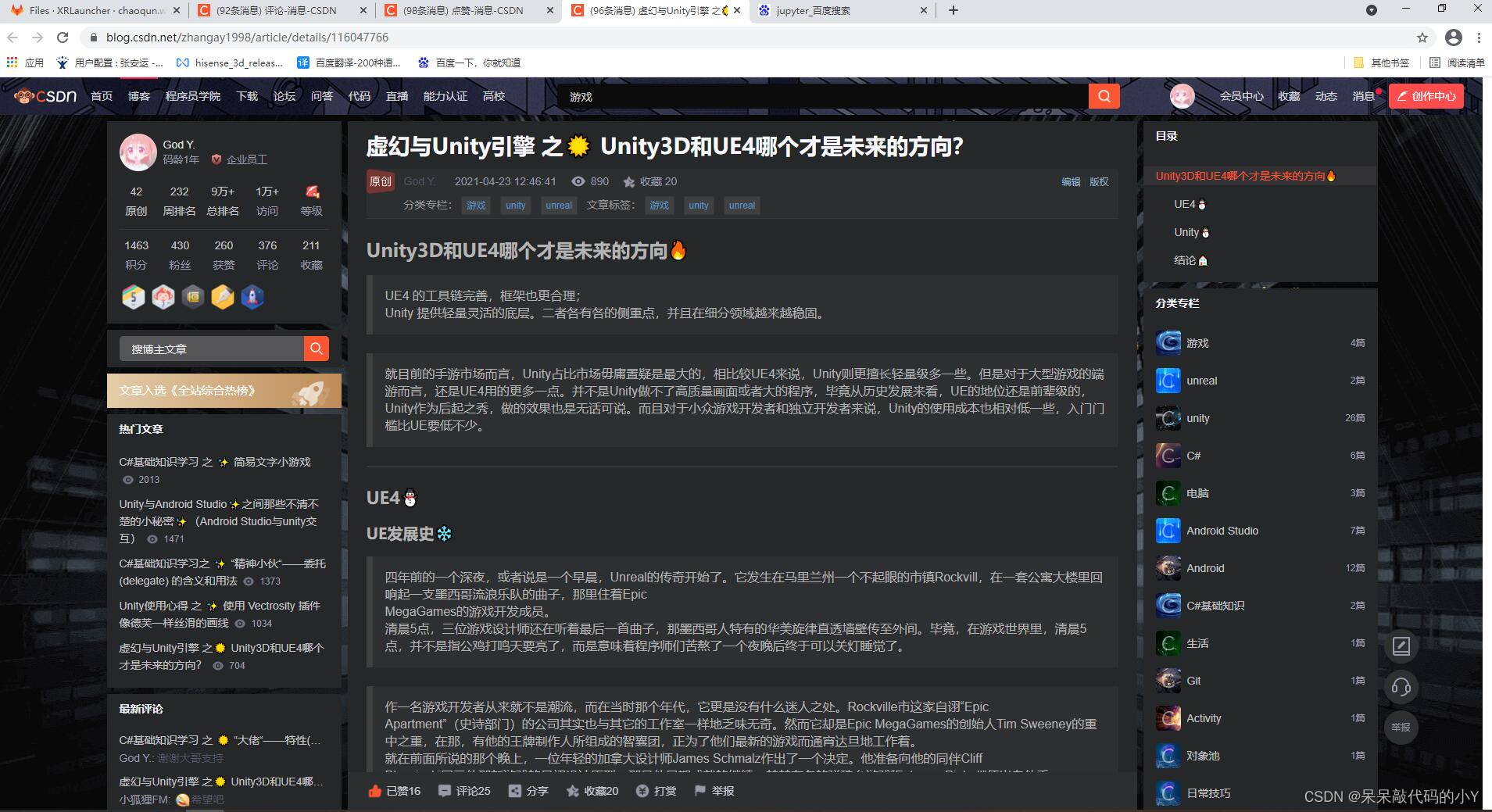Select Unity3D和UE4哪个才是未来的方向 in the 目录
Image resolution: width=1492 pixels, height=812 pixels.
point(1246,176)
